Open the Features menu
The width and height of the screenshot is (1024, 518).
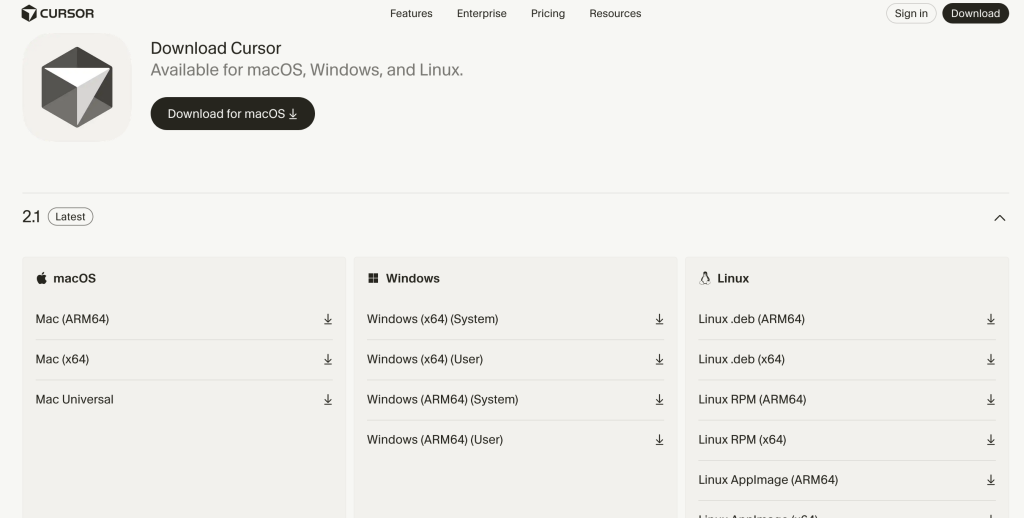tap(411, 13)
